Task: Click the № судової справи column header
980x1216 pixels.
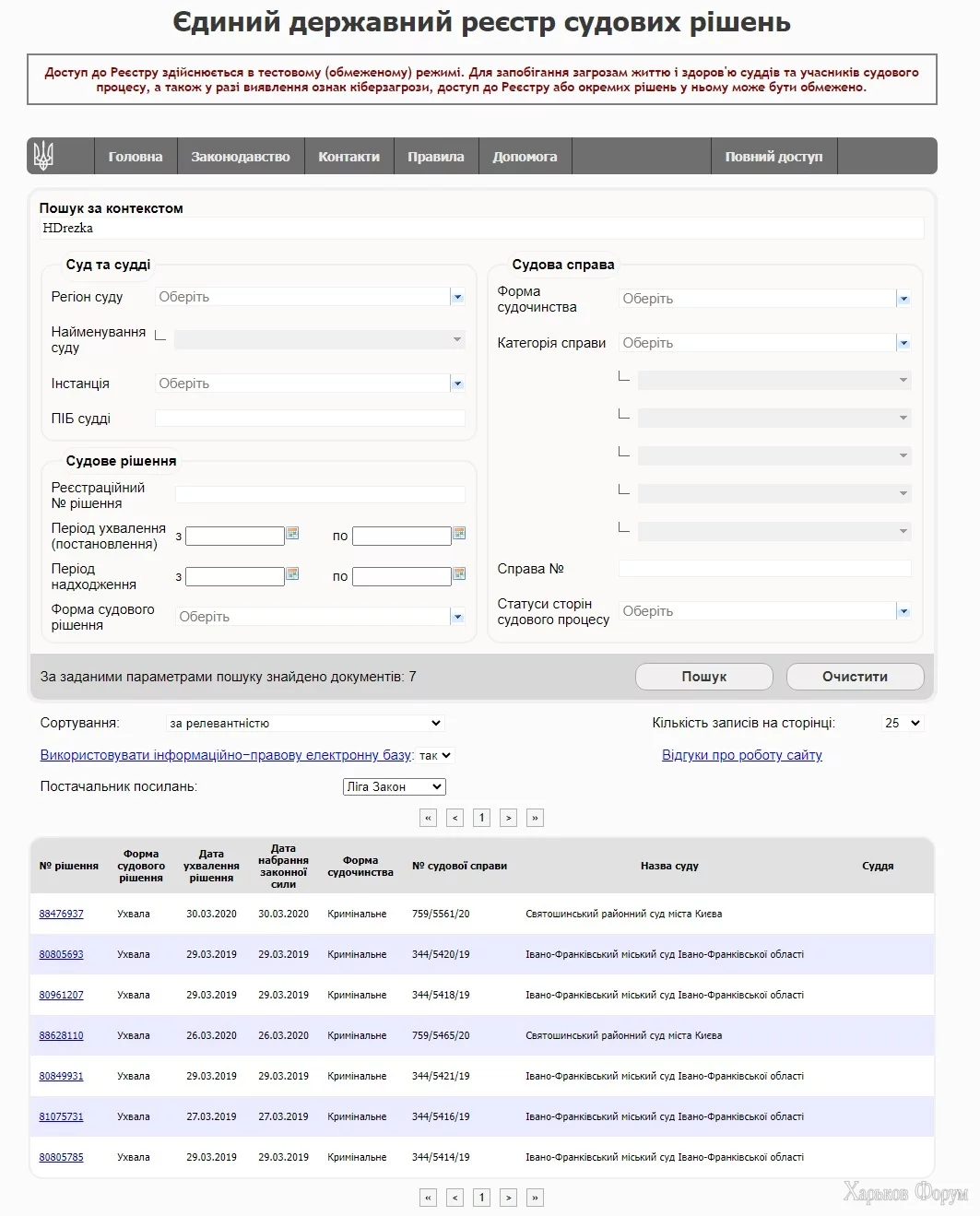Action: pyautogui.click(x=459, y=866)
